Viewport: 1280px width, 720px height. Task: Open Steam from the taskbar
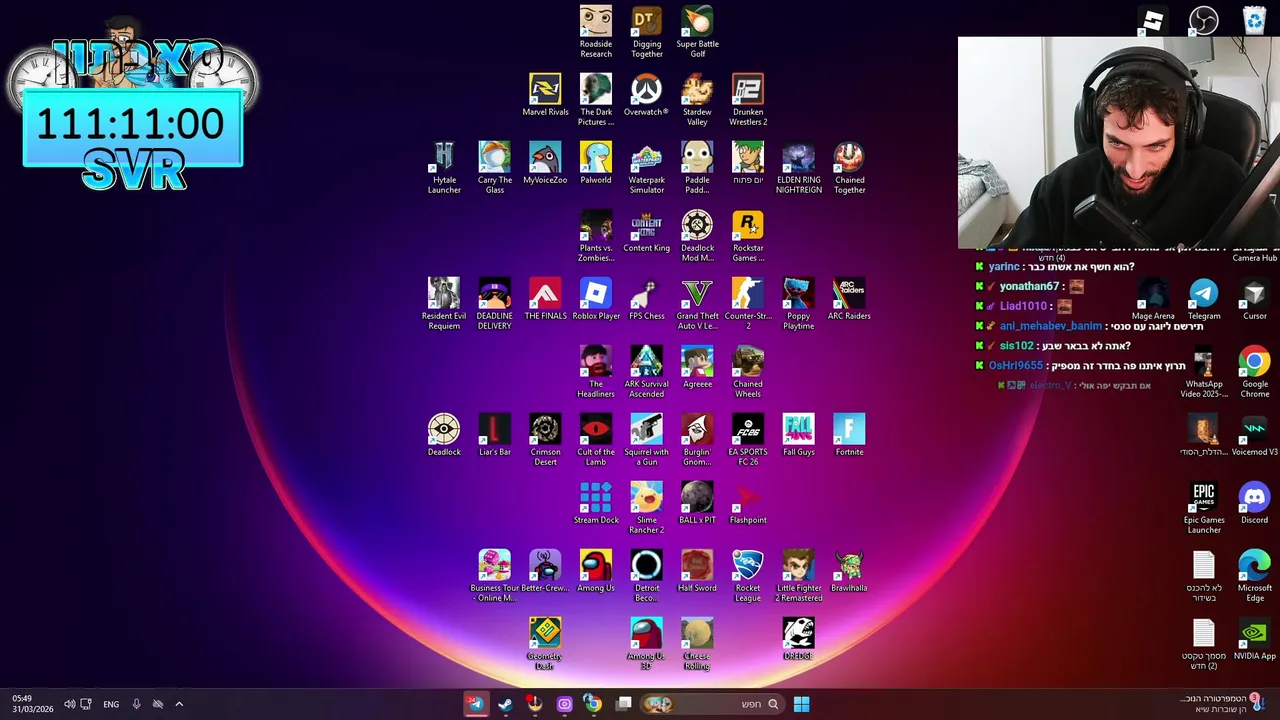click(505, 704)
